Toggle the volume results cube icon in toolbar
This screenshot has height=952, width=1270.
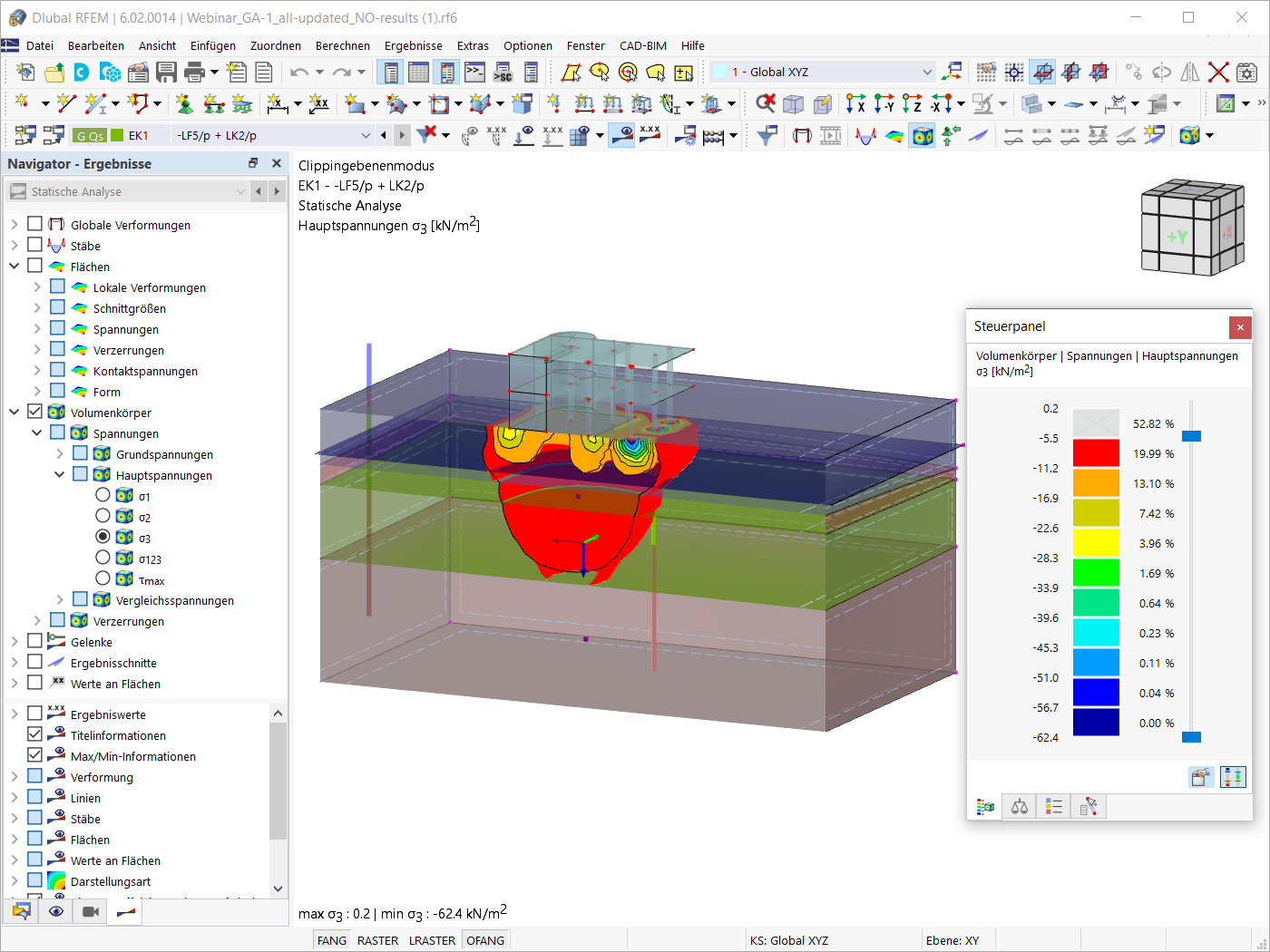point(922,135)
